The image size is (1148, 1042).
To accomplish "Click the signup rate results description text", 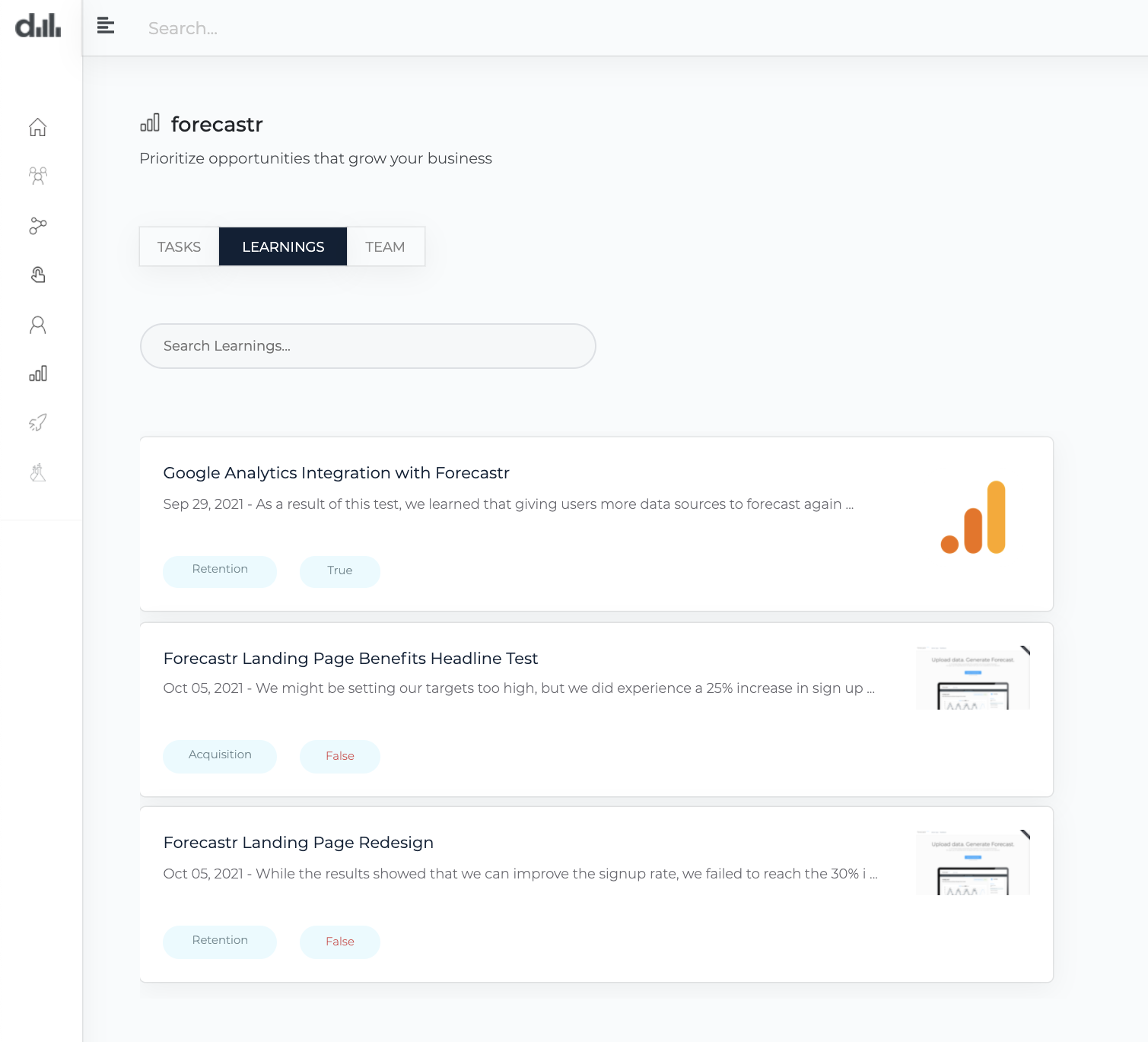I will [x=520, y=874].
